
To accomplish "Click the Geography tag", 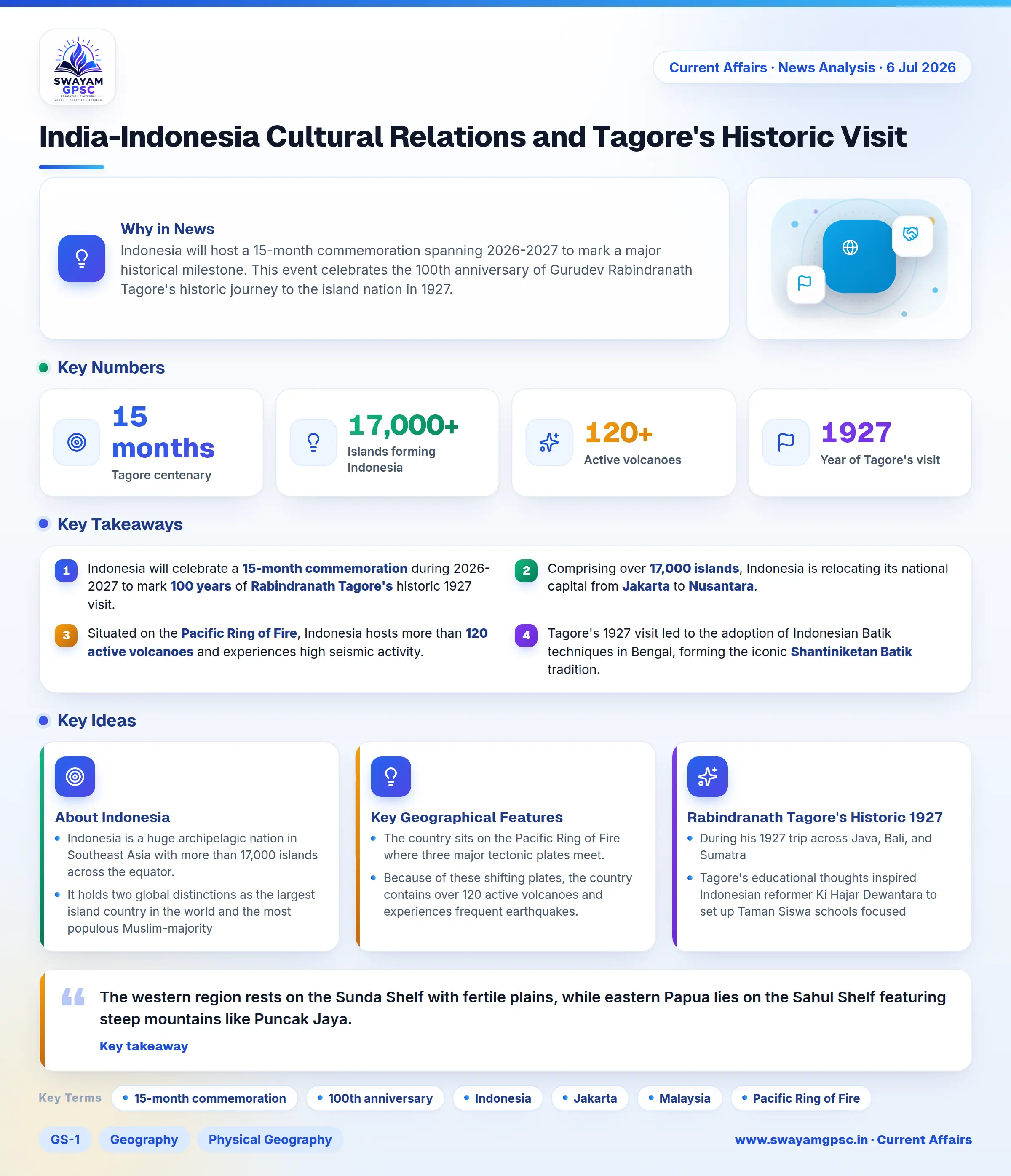I will [144, 1139].
